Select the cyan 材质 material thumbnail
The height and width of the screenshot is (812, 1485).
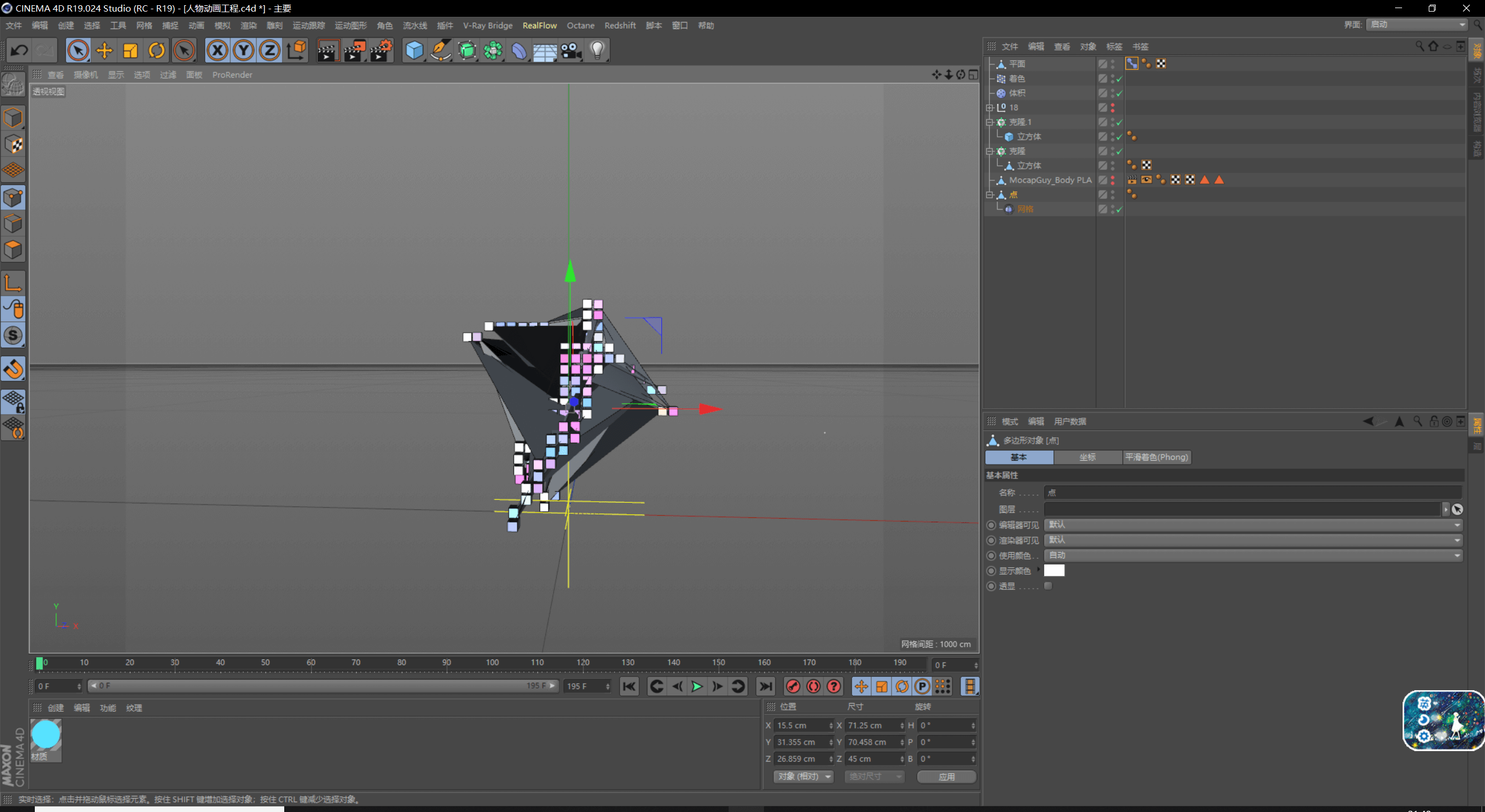46,735
